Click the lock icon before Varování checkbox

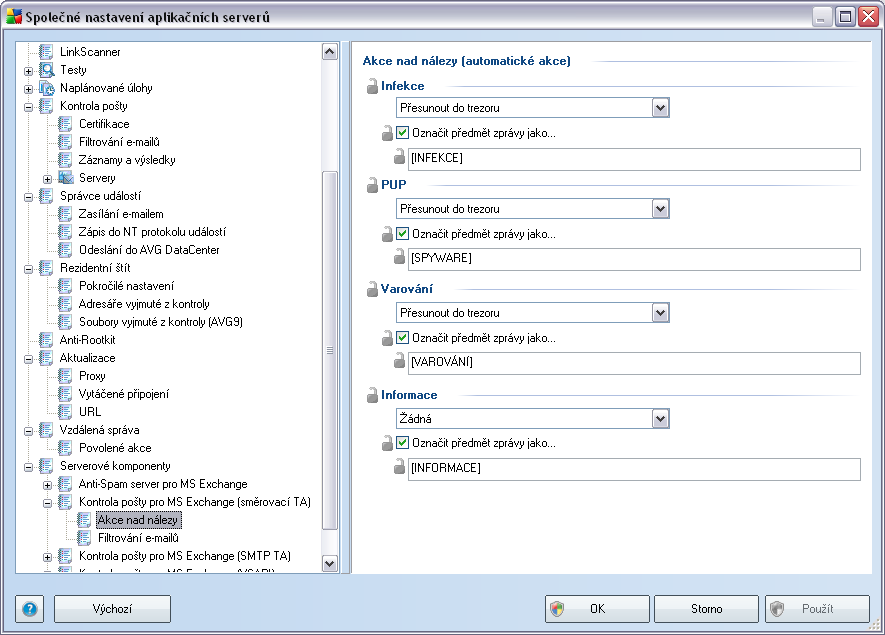click(x=387, y=338)
